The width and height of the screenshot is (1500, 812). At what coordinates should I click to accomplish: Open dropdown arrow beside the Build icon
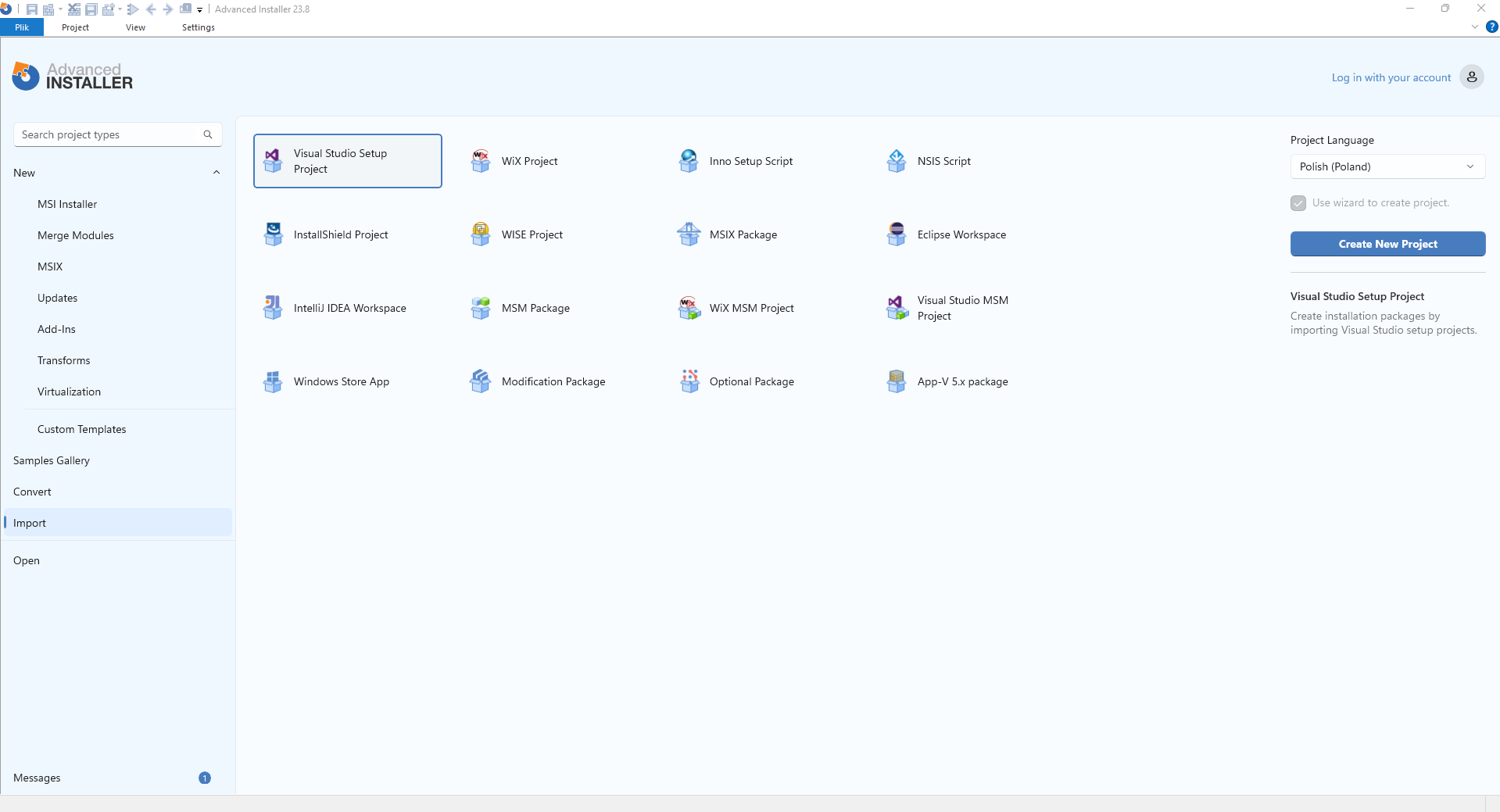point(60,9)
